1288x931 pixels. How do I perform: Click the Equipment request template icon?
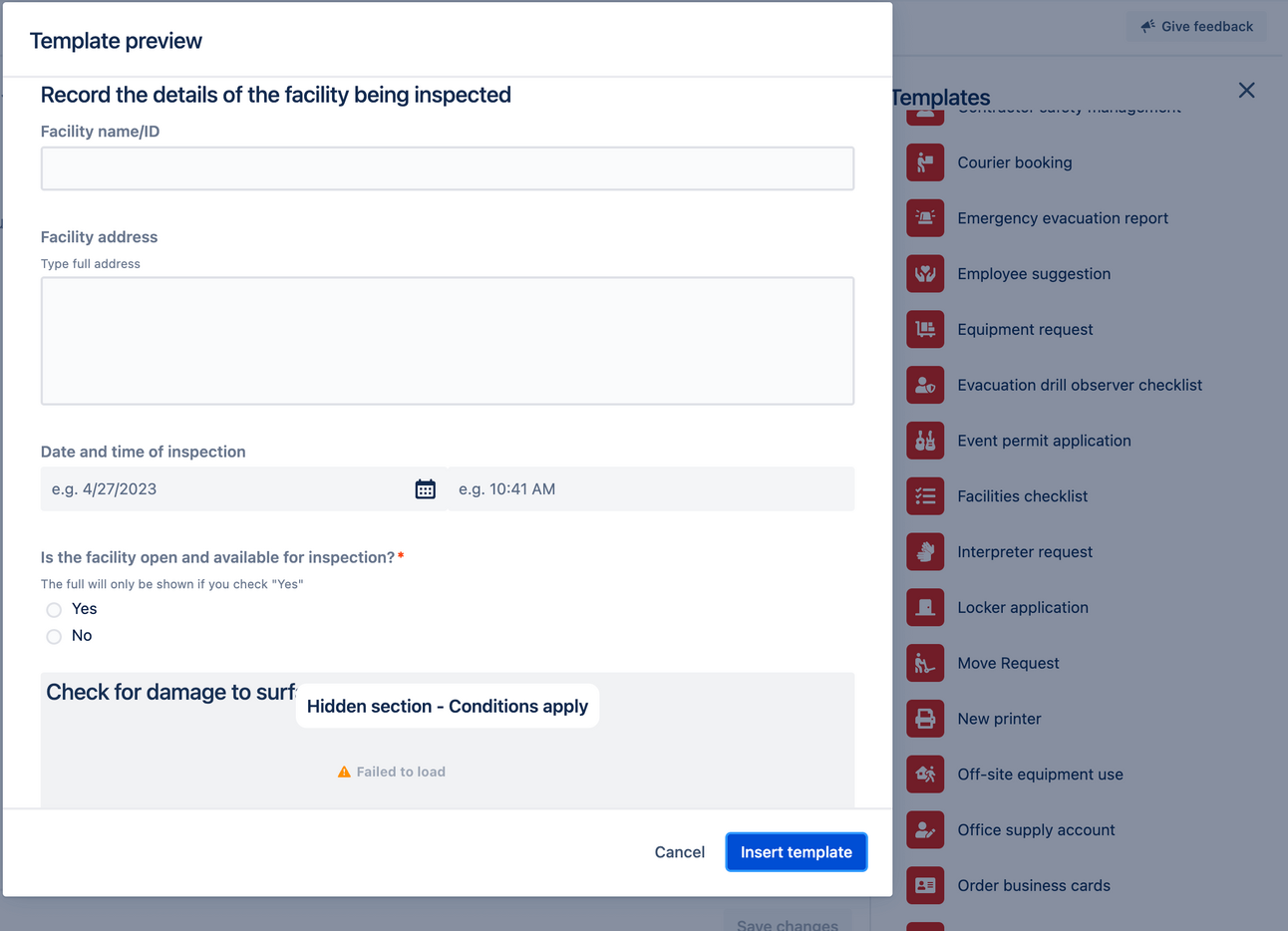point(925,329)
